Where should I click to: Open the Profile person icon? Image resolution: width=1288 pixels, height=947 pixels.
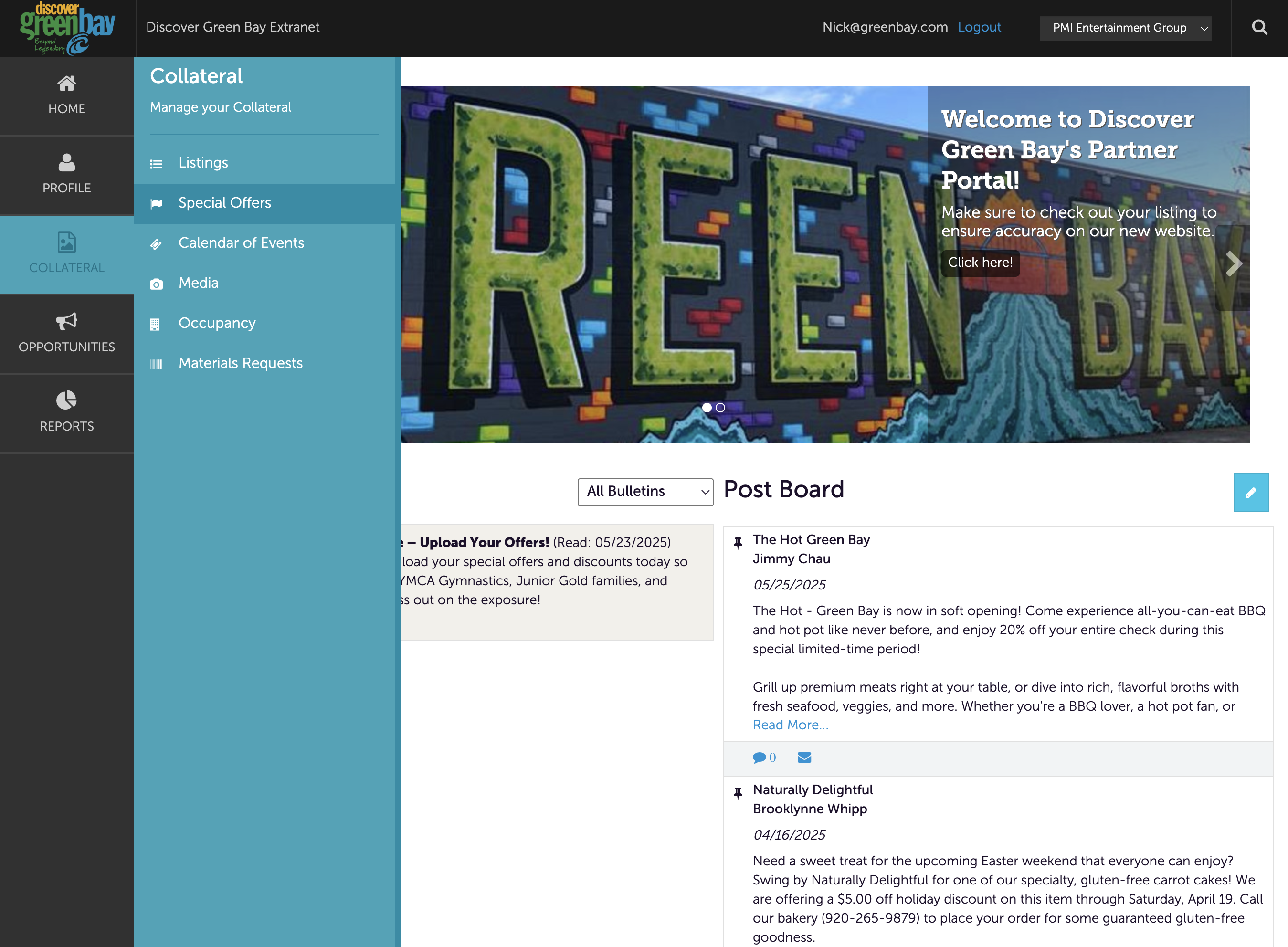click(x=66, y=163)
